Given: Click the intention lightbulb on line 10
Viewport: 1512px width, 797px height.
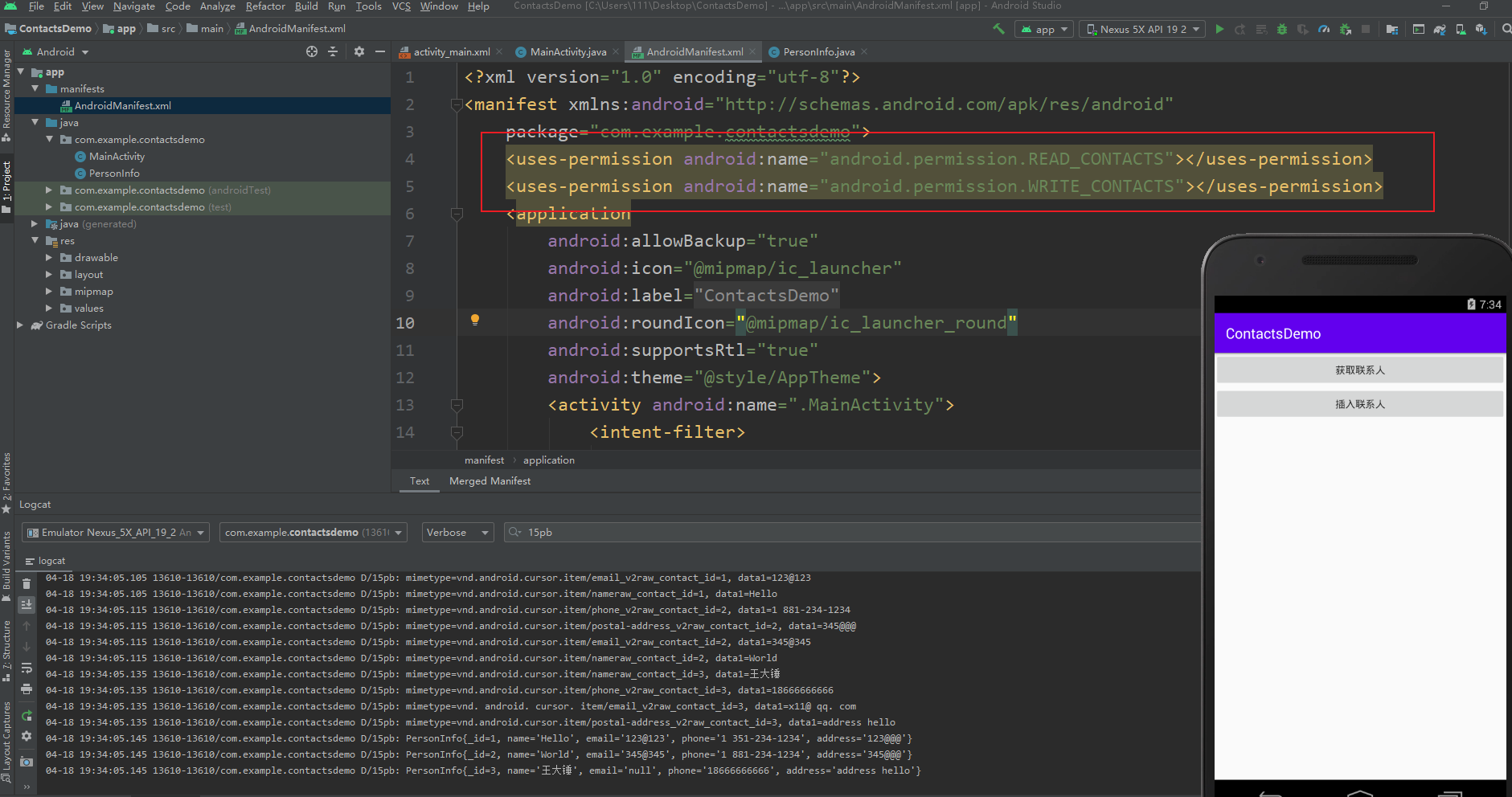Looking at the screenshot, I should [x=475, y=320].
